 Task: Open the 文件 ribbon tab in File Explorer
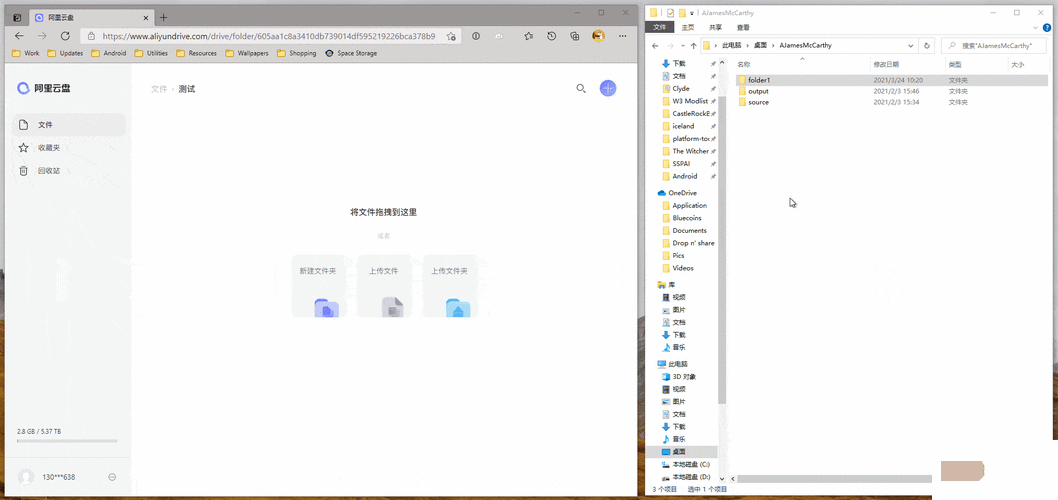coord(659,28)
